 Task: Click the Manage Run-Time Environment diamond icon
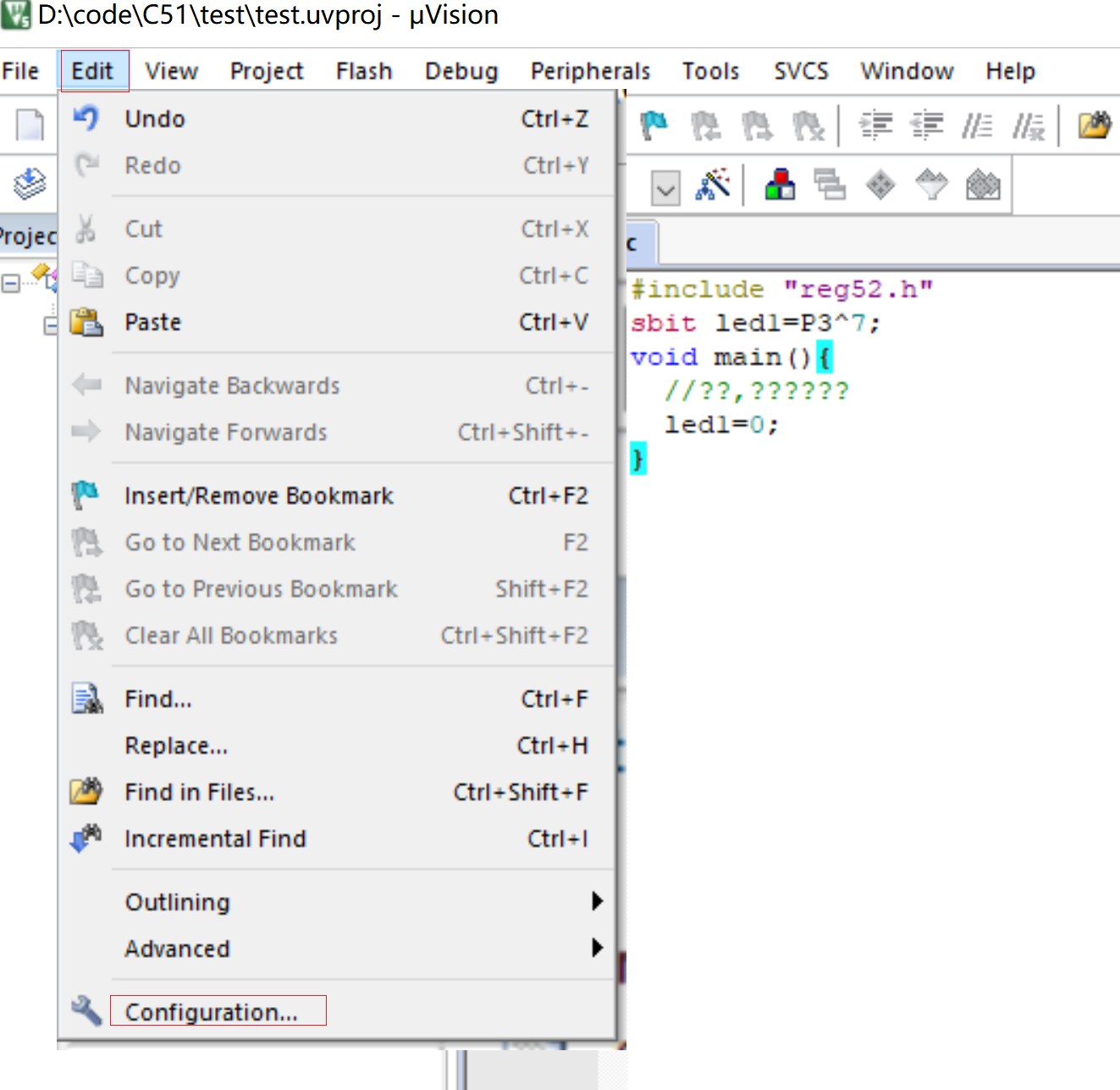point(880,185)
